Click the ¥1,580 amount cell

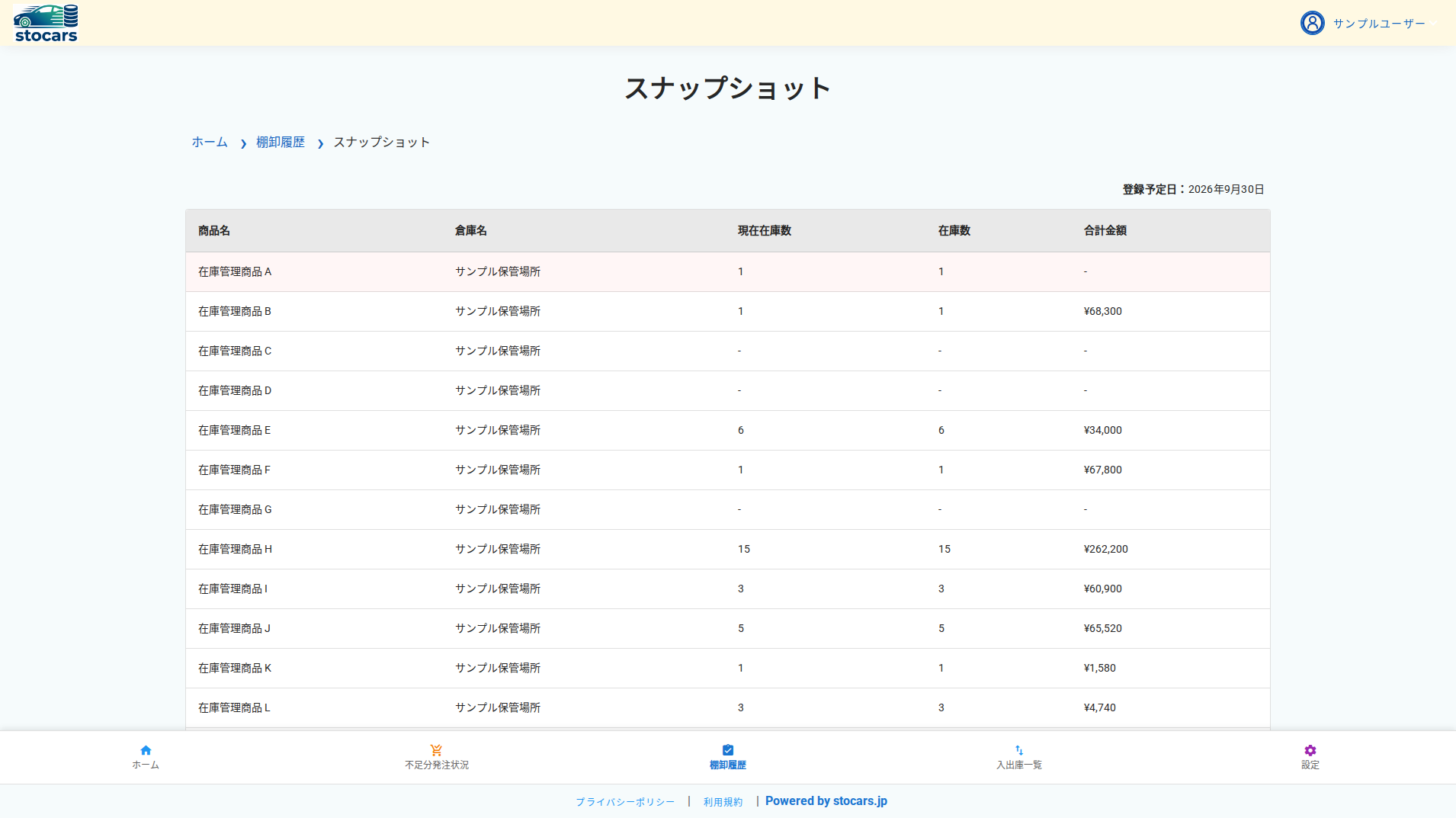(1100, 668)
